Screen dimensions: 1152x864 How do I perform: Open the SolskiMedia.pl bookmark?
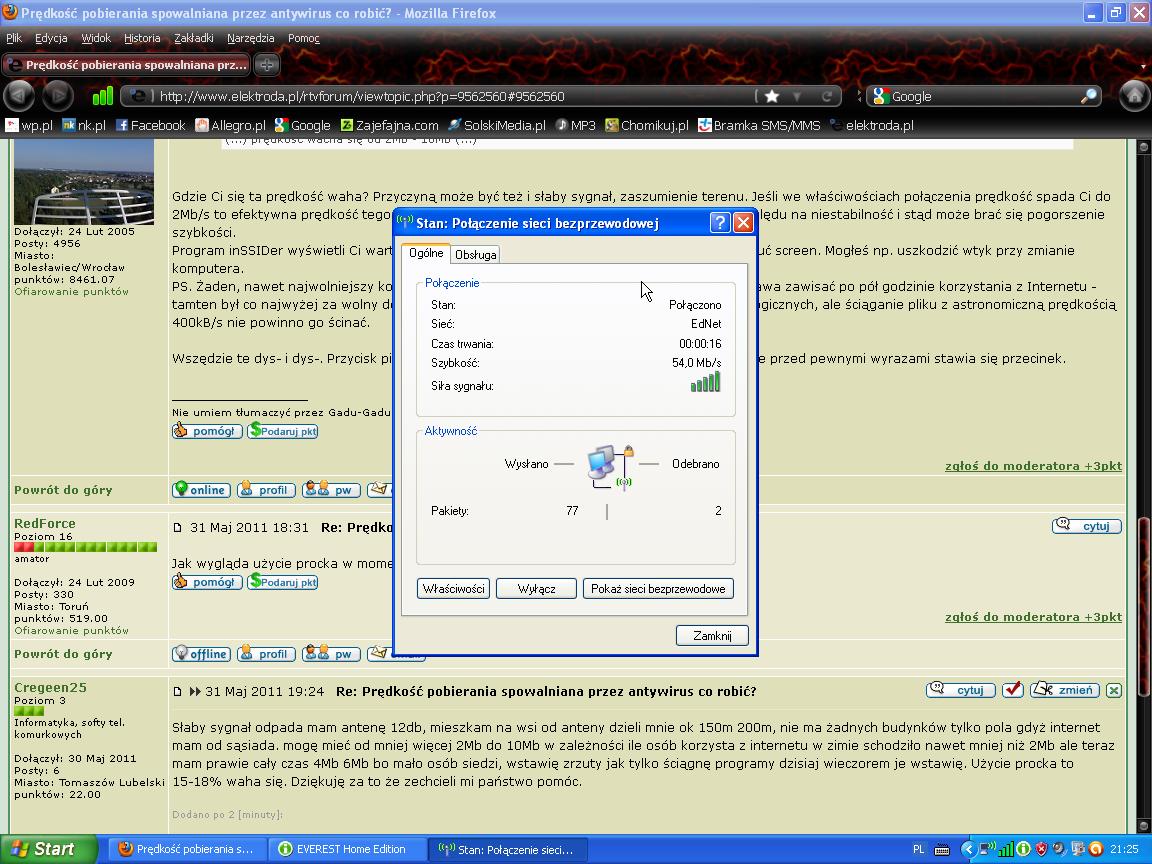tap(497, 126)
